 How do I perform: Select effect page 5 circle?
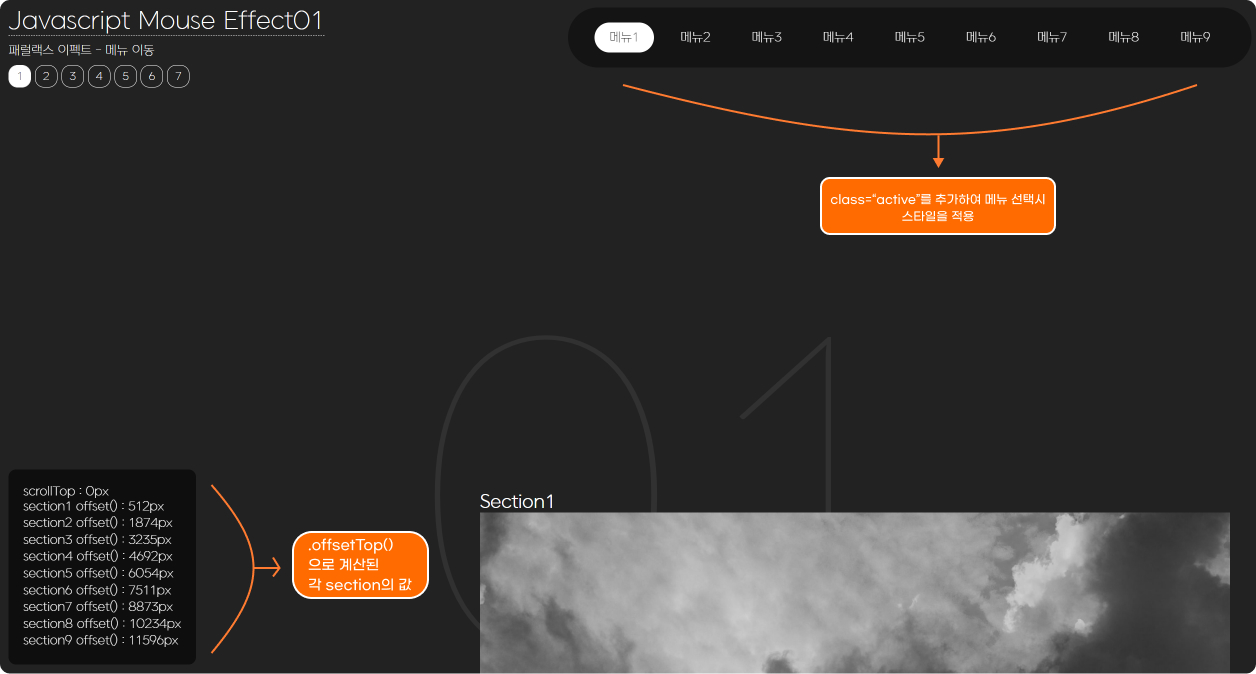coord(125,76)
